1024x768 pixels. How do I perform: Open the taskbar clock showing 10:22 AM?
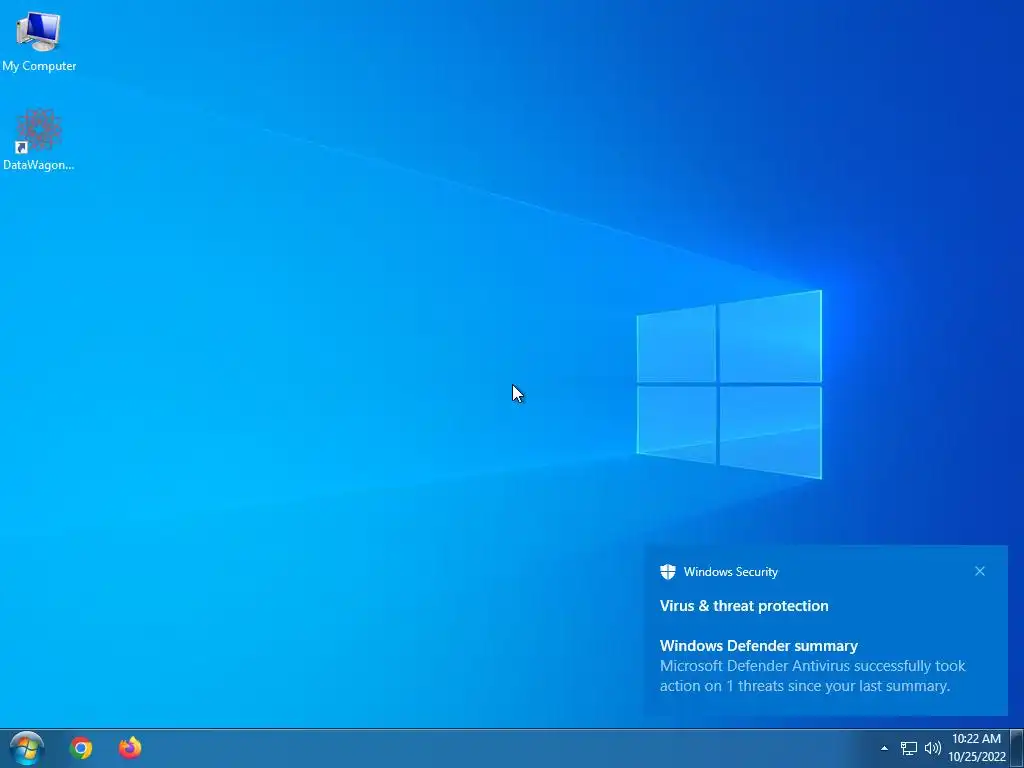[976, 748]
